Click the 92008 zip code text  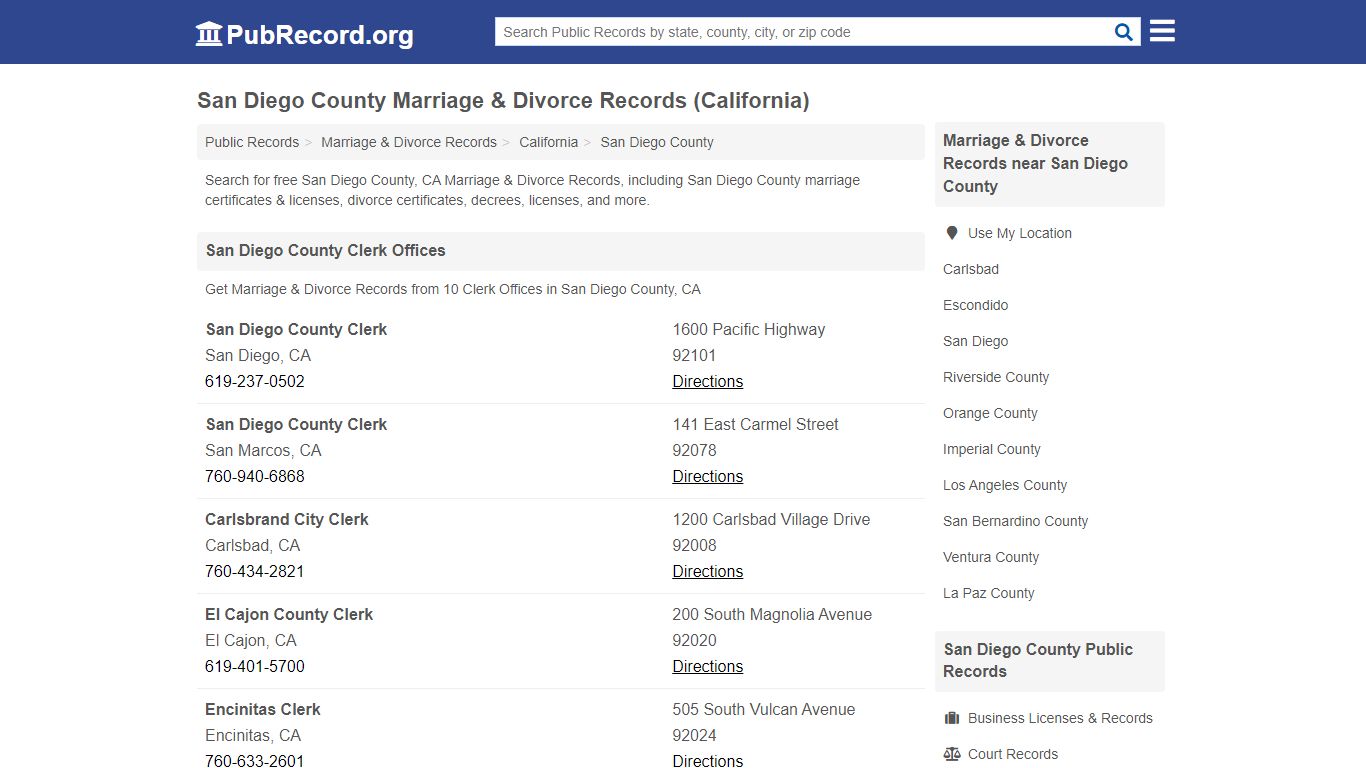(694, 545)
